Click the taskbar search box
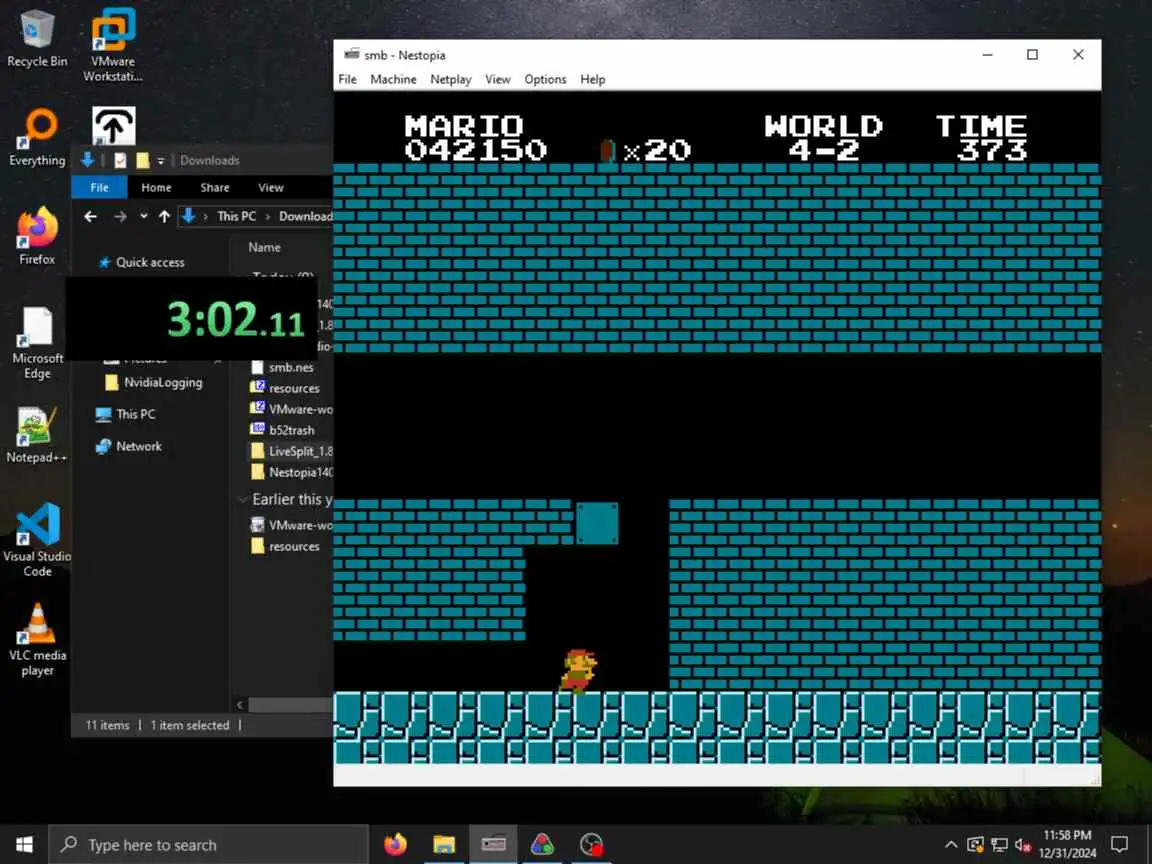The height and width of the screenshot is (864, 1152). pyautogui.click(x=208, y=845)
